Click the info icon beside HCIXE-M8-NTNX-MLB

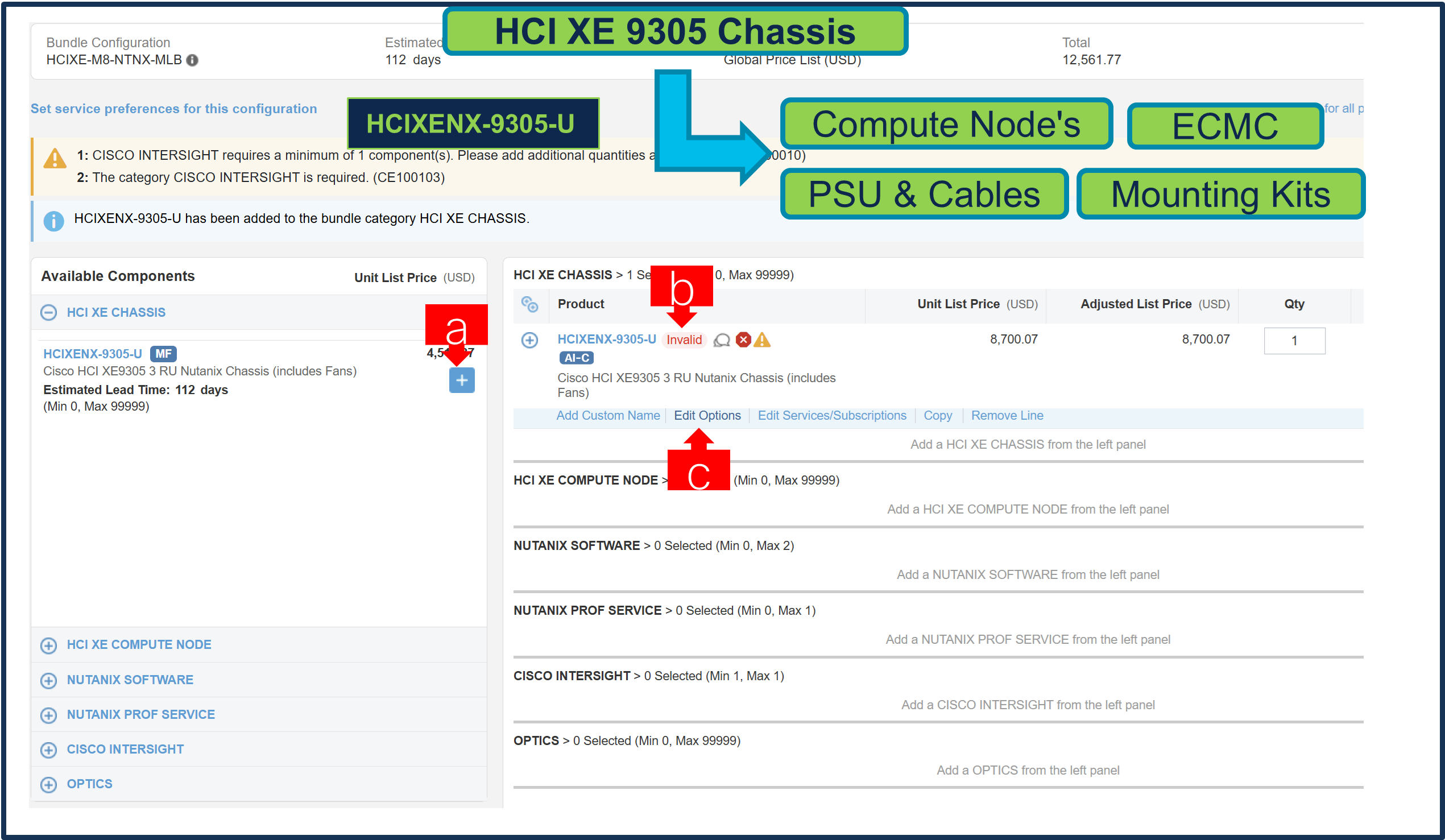point(193,60)
